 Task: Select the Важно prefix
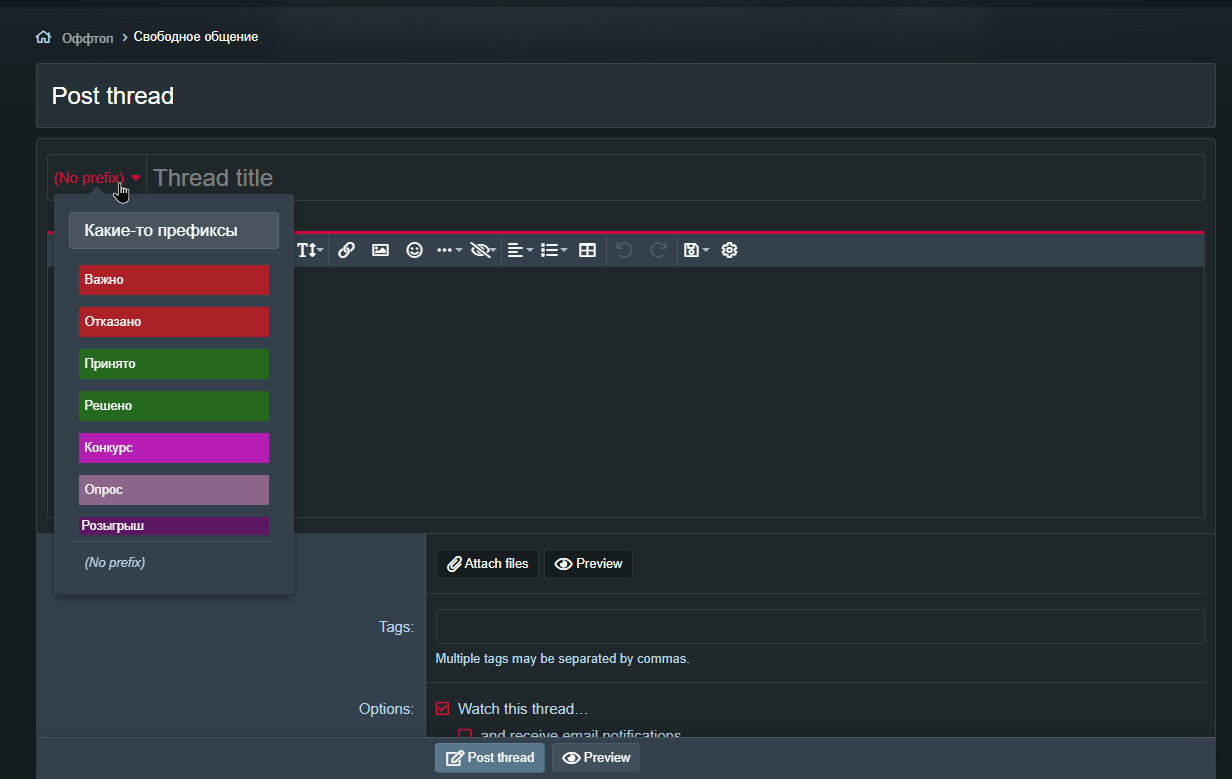[x=174, y=280]
